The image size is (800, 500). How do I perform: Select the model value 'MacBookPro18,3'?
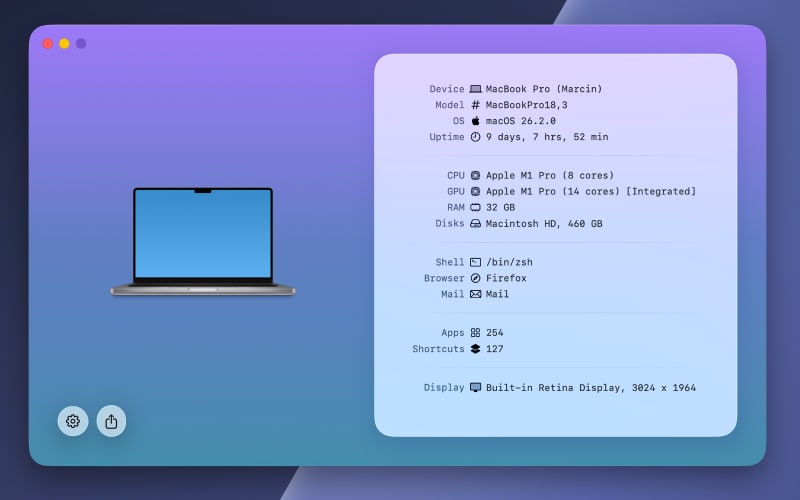point(527,105)
